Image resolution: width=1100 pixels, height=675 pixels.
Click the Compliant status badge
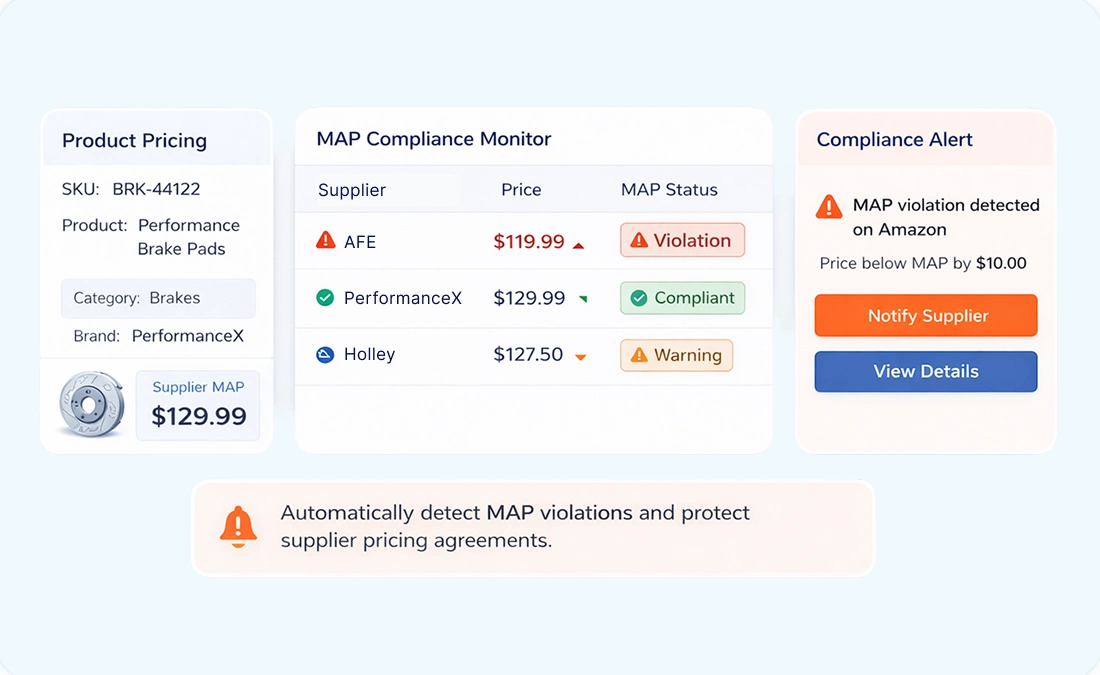pyautogui.click(x=682, y=298)
